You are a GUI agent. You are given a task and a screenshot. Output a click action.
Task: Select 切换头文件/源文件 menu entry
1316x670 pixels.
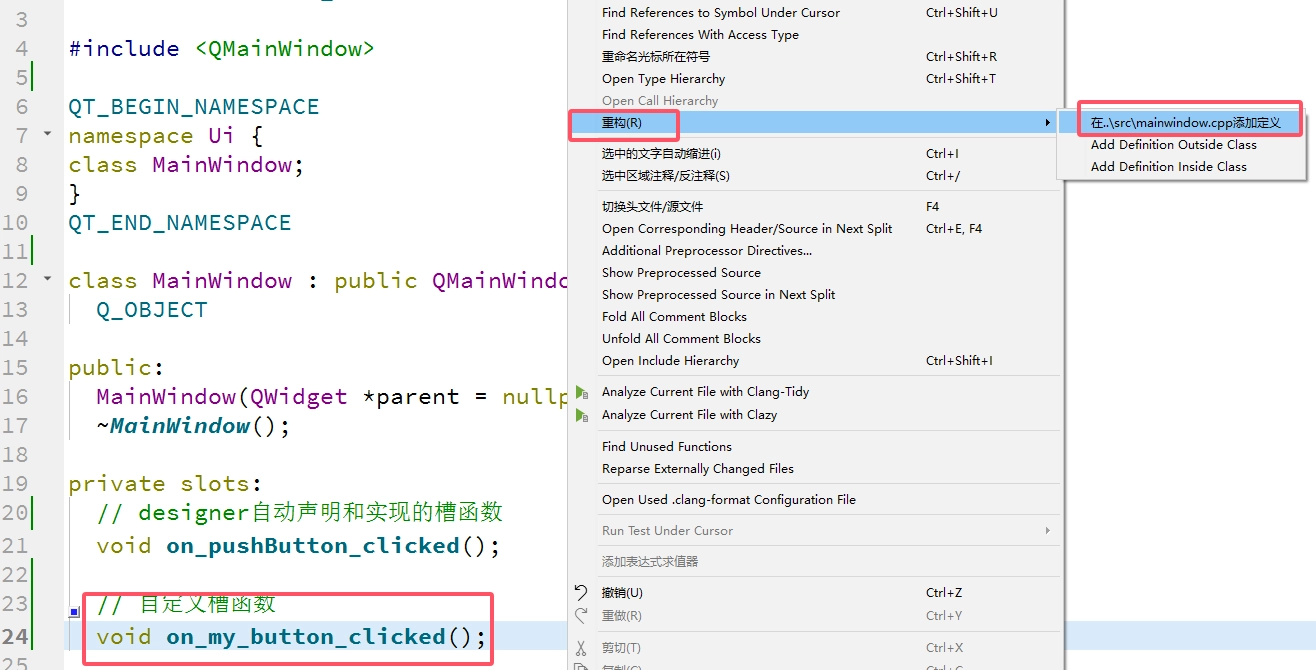click(652, 207)
